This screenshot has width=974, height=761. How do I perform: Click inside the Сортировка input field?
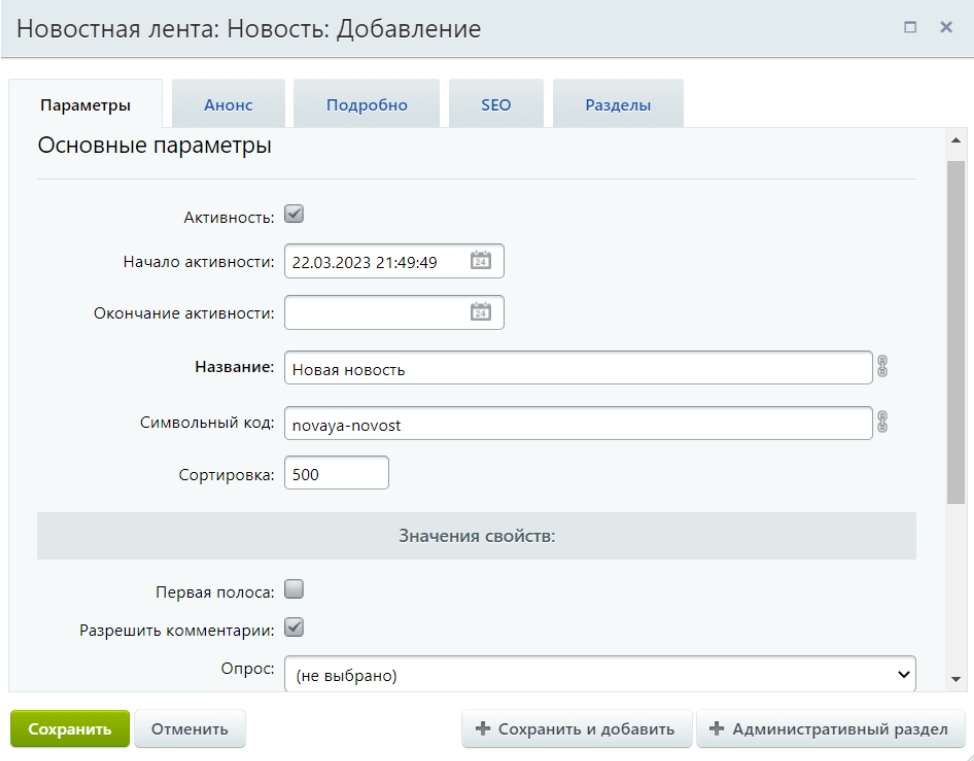click(x=336, y=476)
